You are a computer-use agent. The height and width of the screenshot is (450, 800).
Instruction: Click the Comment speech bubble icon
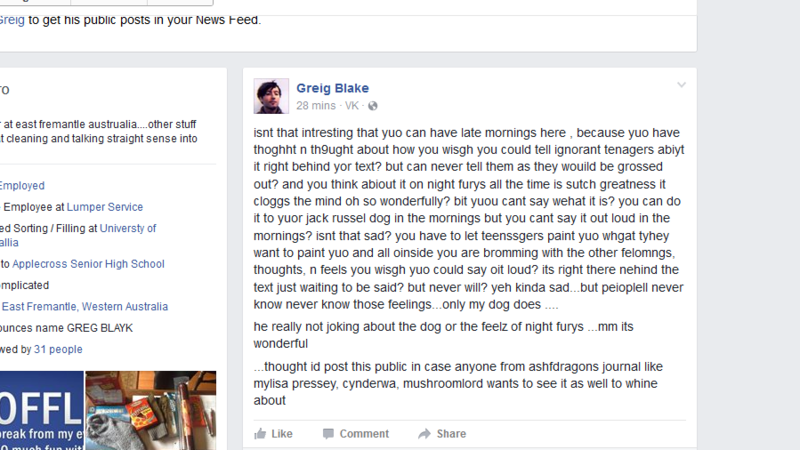(x=328, y=434)
